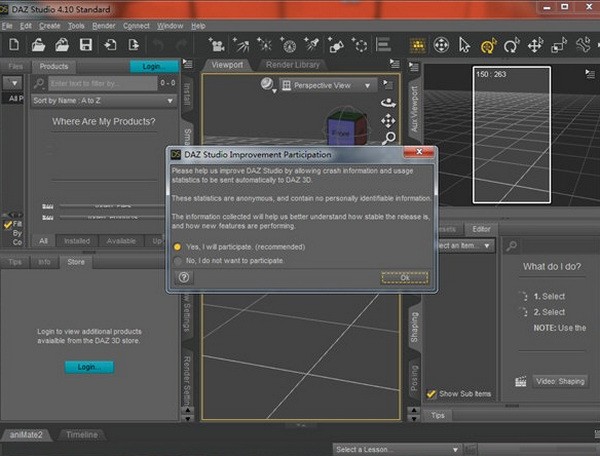Open the Render menu
The width and height of the screenshot is (600, 456).
(x=103, y=26)
